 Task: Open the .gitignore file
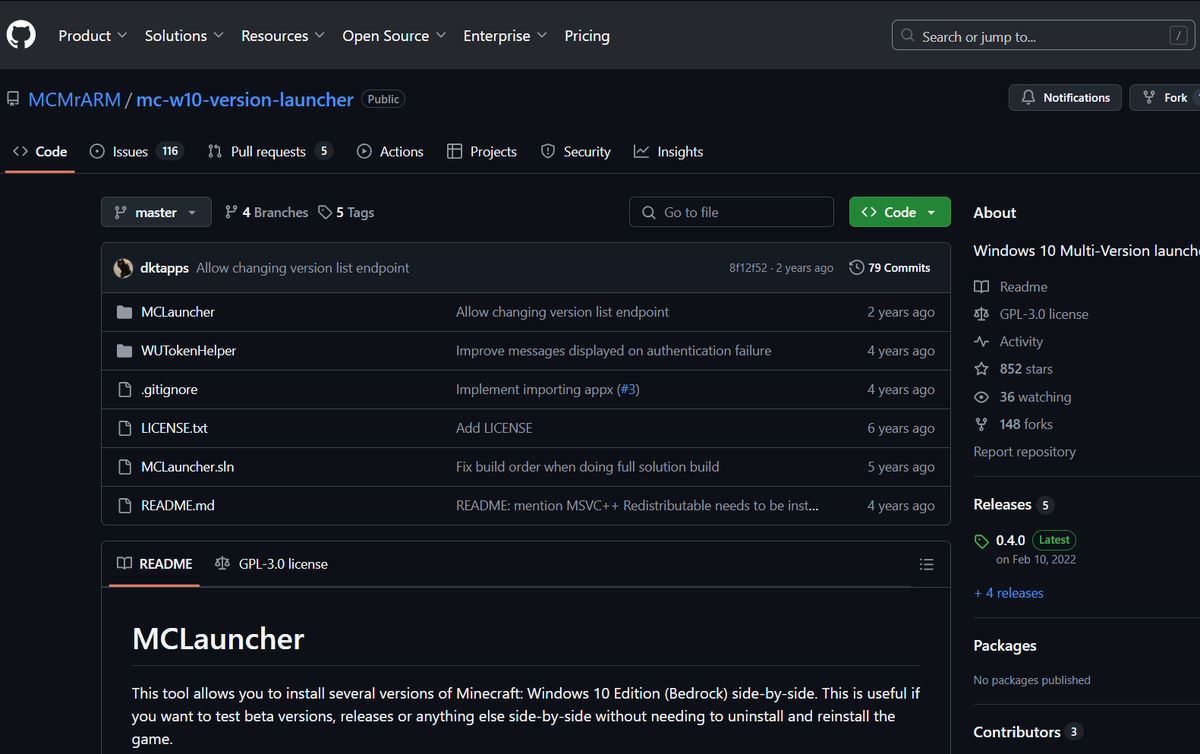[x=169, y=389]
